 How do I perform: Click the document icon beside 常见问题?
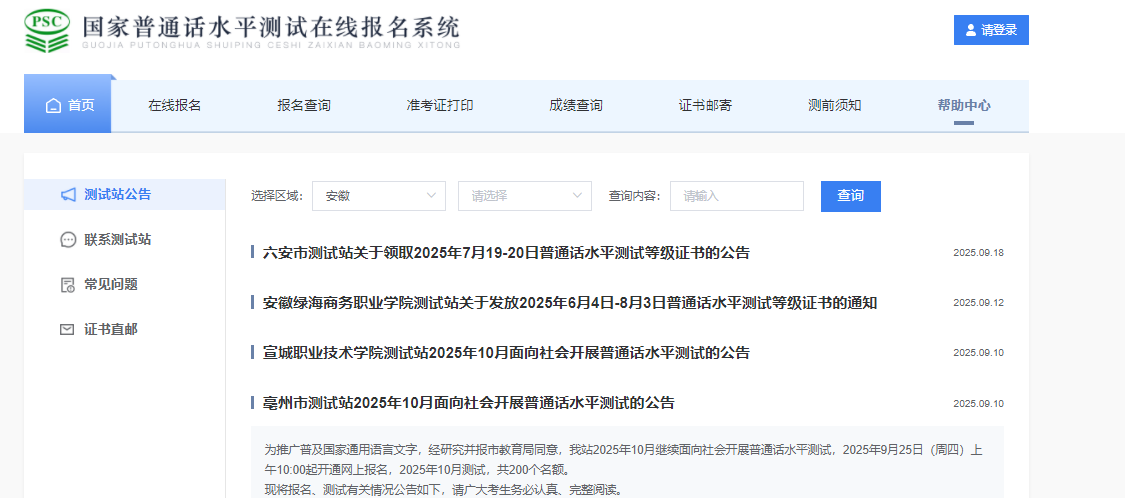pos(67,285)
